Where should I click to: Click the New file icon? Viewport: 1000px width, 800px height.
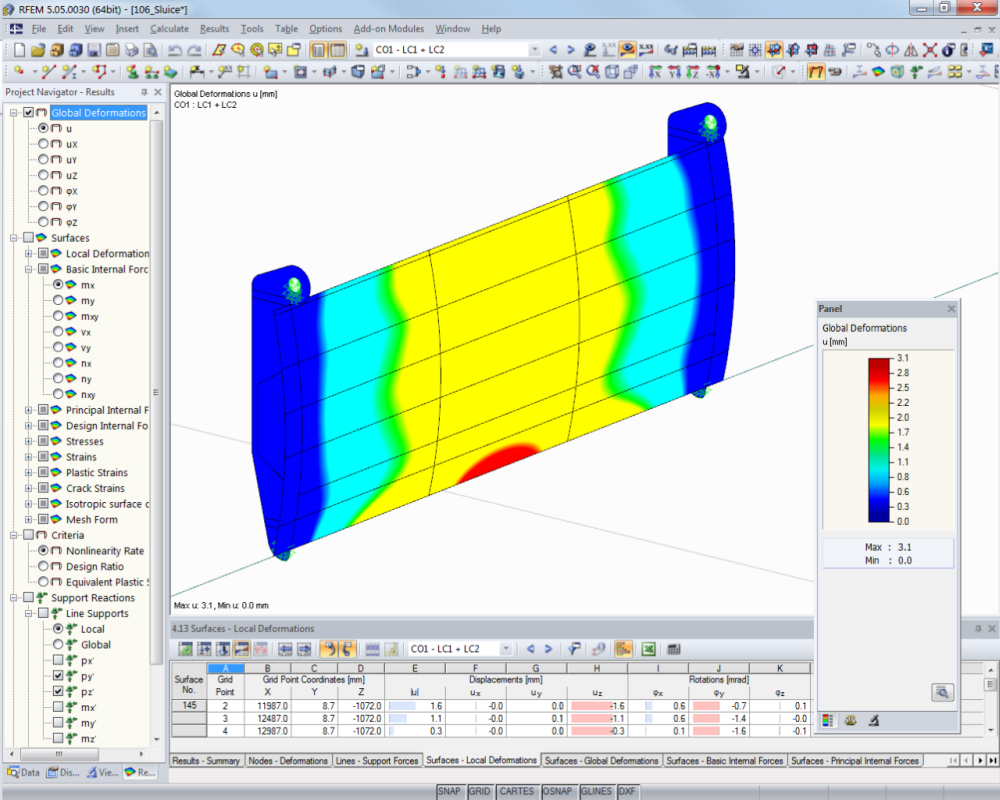19,50
